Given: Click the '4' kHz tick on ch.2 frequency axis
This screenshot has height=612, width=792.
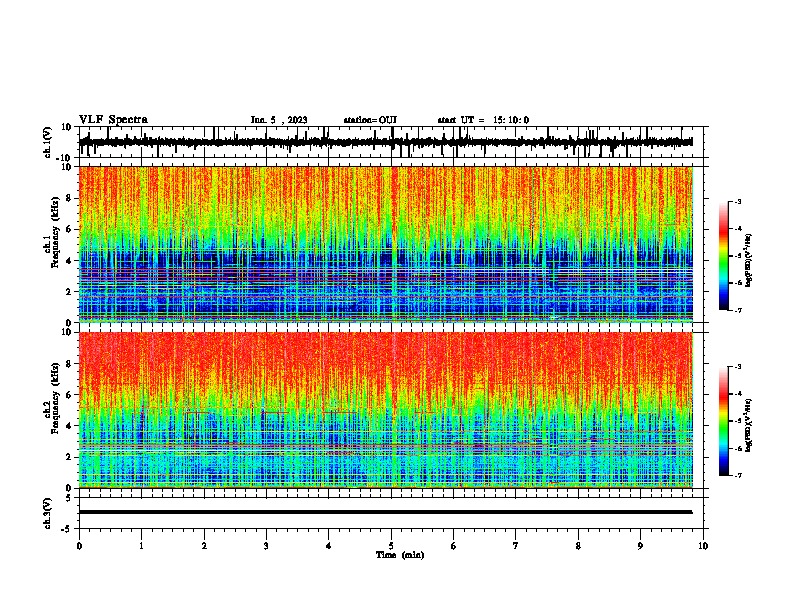Looking at the screenshot, I should click(x=69, y=426).
